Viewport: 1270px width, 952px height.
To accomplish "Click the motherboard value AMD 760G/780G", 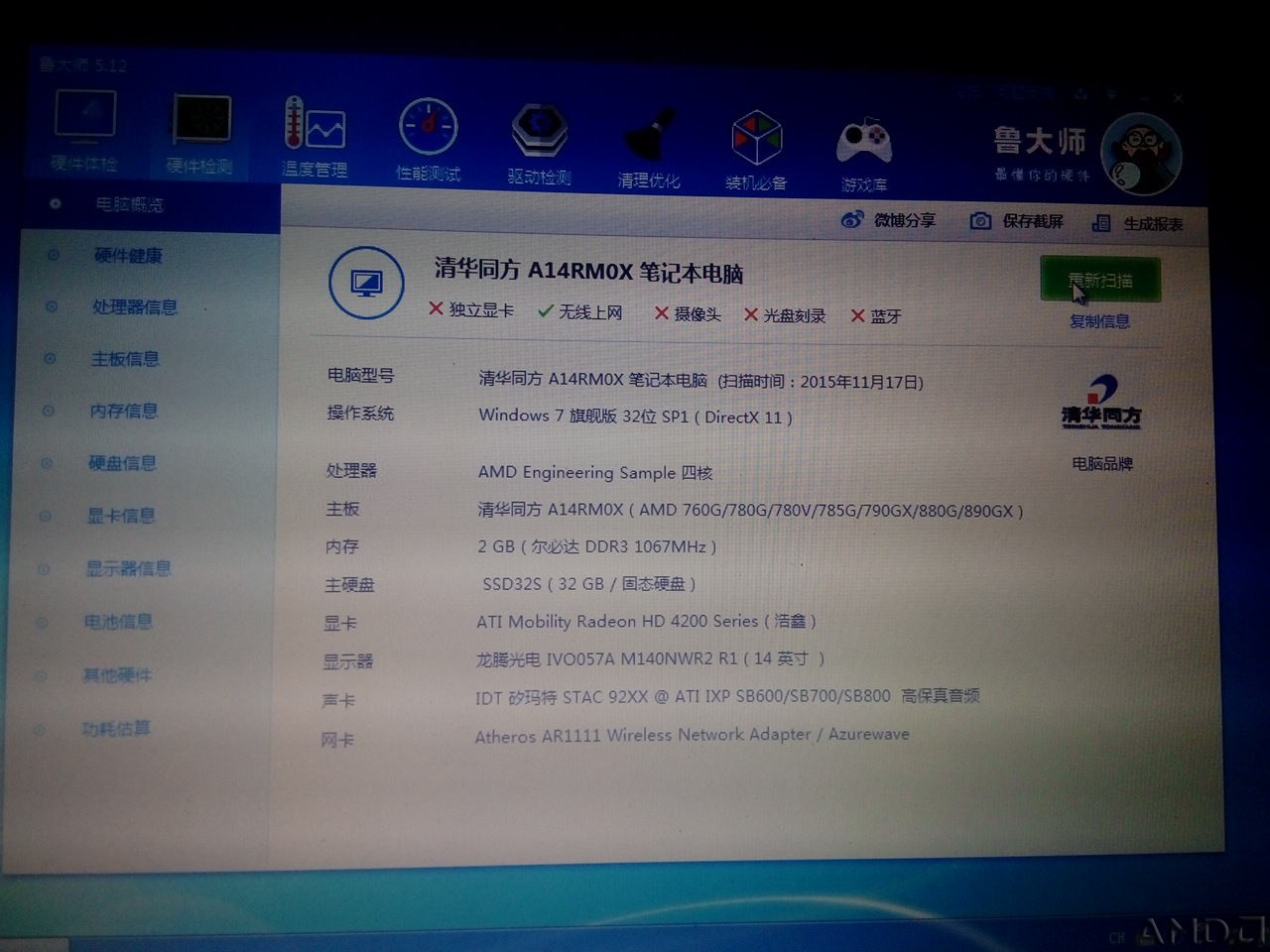I will pyautogui.click(x=750, y=511).
